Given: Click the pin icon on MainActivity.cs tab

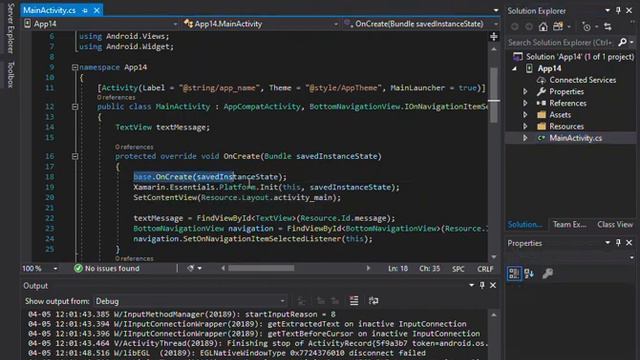Looking at the screenshot, I should pyautogui.click(x=85, y=11).
